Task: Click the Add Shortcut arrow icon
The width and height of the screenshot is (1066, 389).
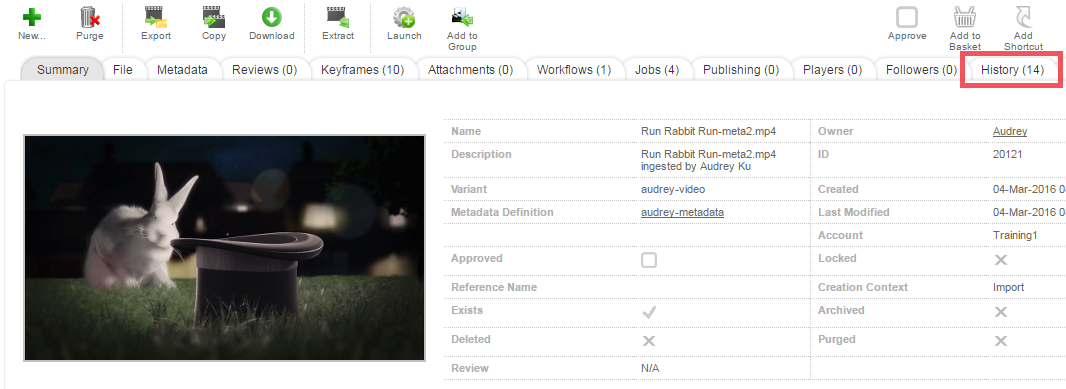Action: [1022, 16]
